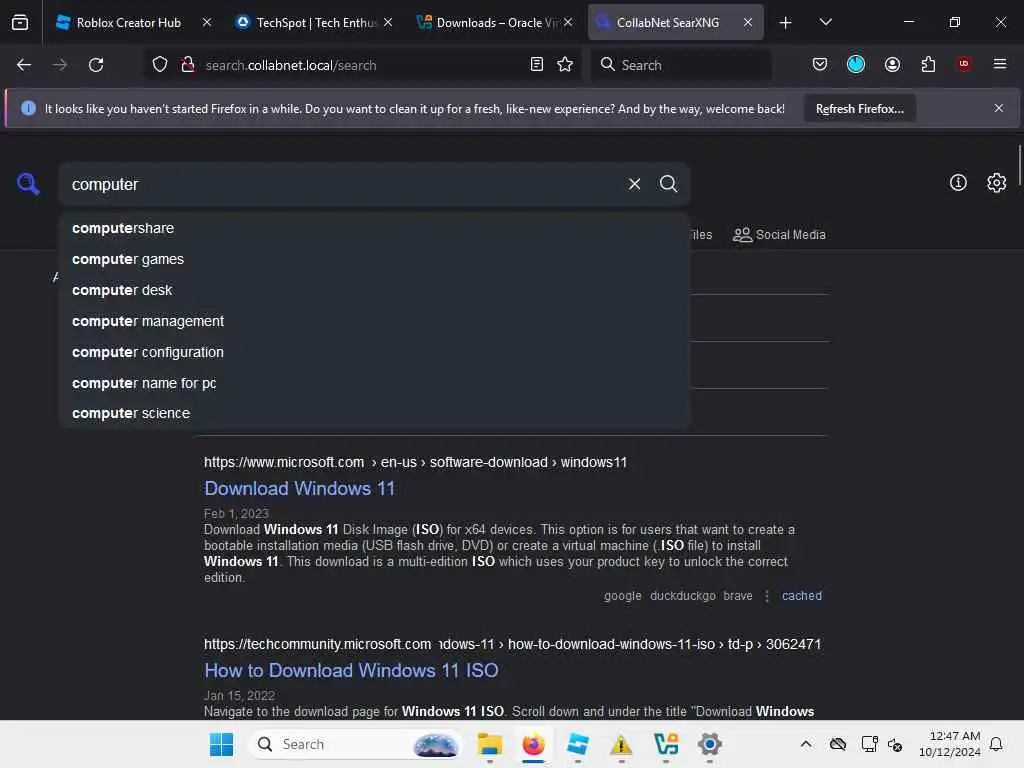
Task: Open Download Windows 11 result link
Action: (300, 488)
